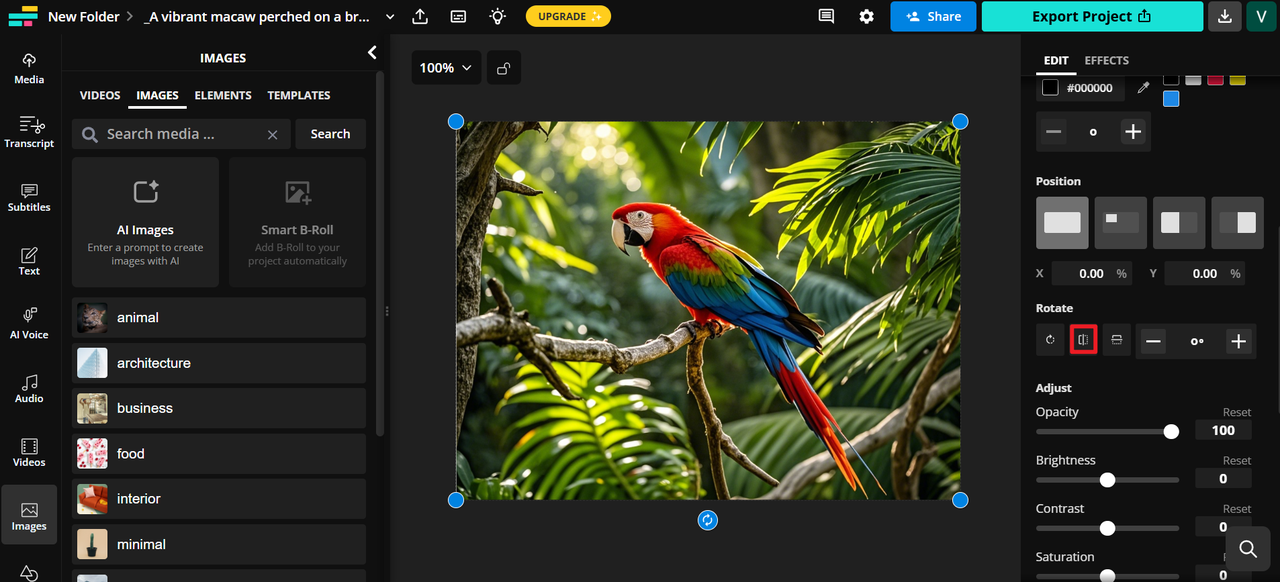Collapse the Images panel with chevron
This screenshot has height=582, width=1280.
[372, 52]
